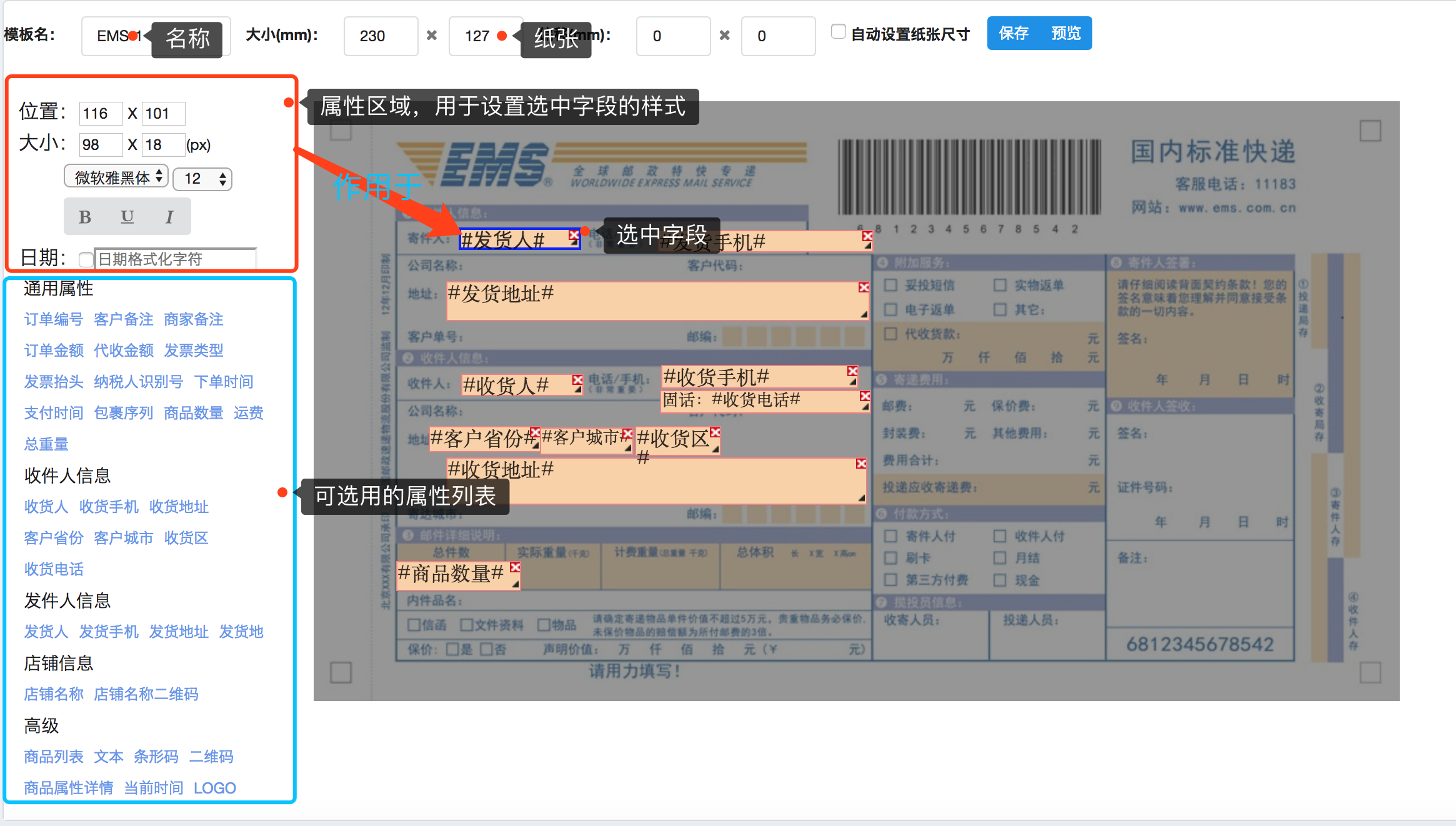This screenshot has height=826, width=1456.
Task: Open the font size 12 dropdown
Action: pos(202,179)
